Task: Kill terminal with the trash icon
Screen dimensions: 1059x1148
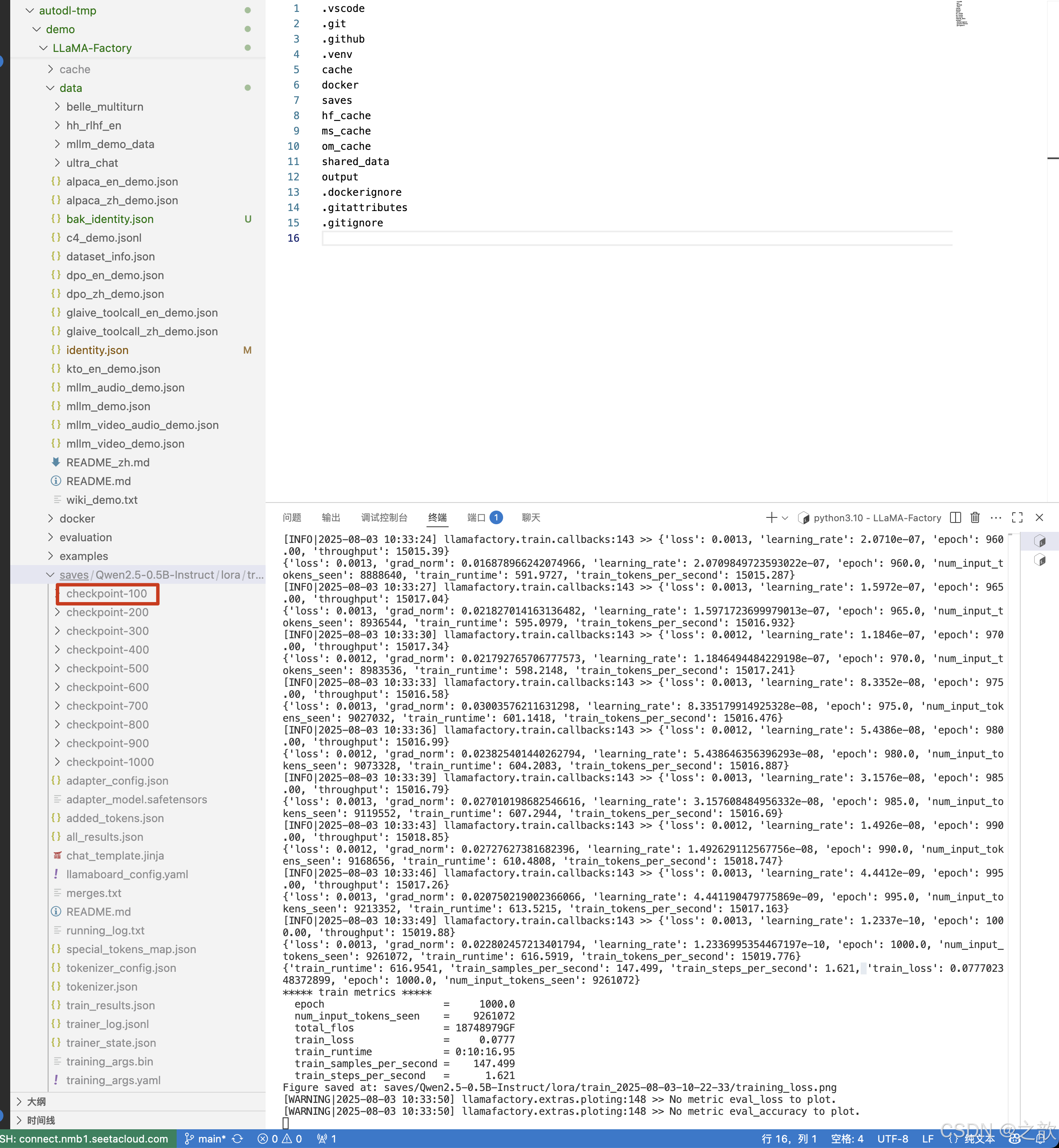Action: (x=975, y=518)
